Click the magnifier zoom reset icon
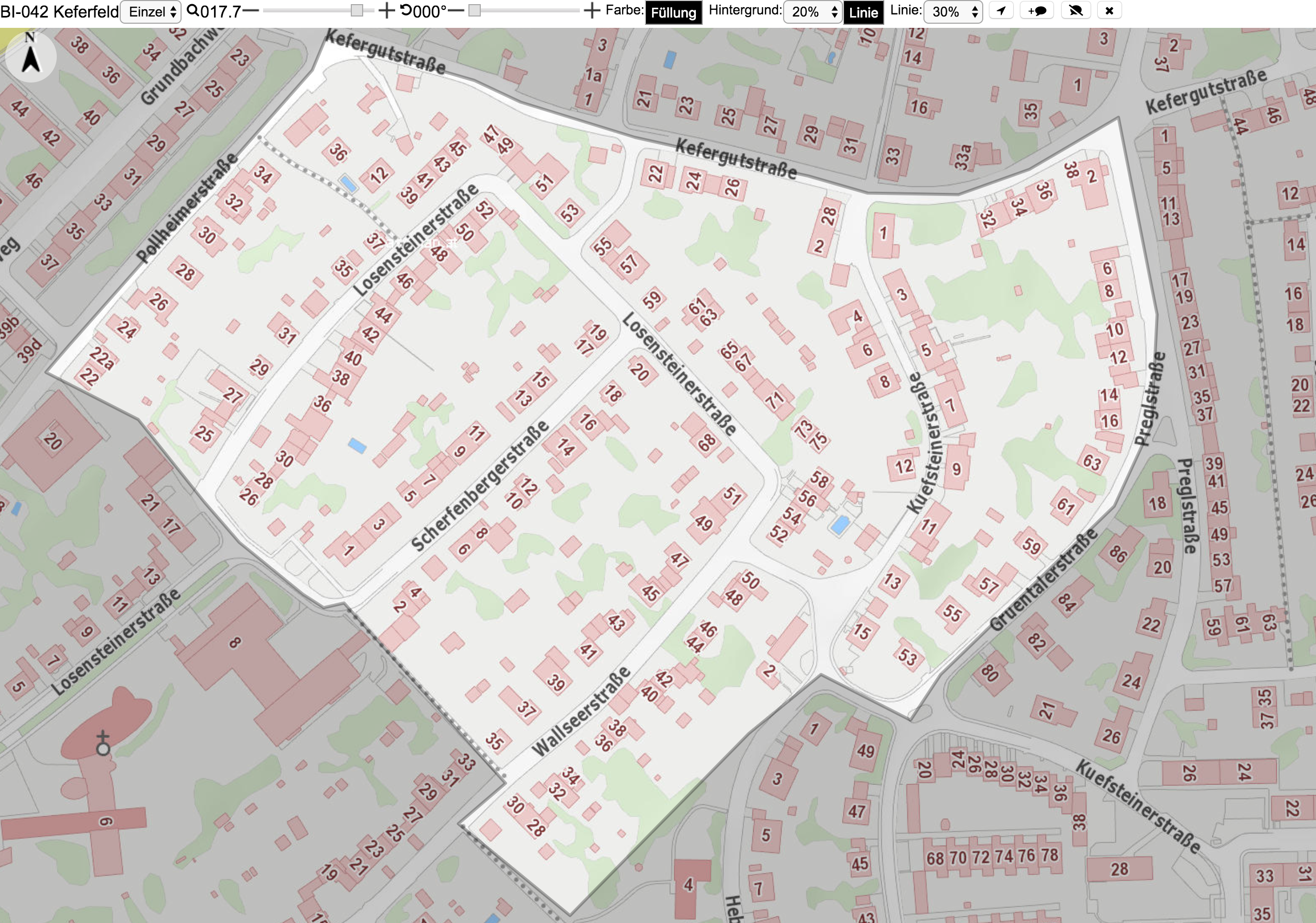Screen dimensions: 1316x923 (x=192, y=10)
